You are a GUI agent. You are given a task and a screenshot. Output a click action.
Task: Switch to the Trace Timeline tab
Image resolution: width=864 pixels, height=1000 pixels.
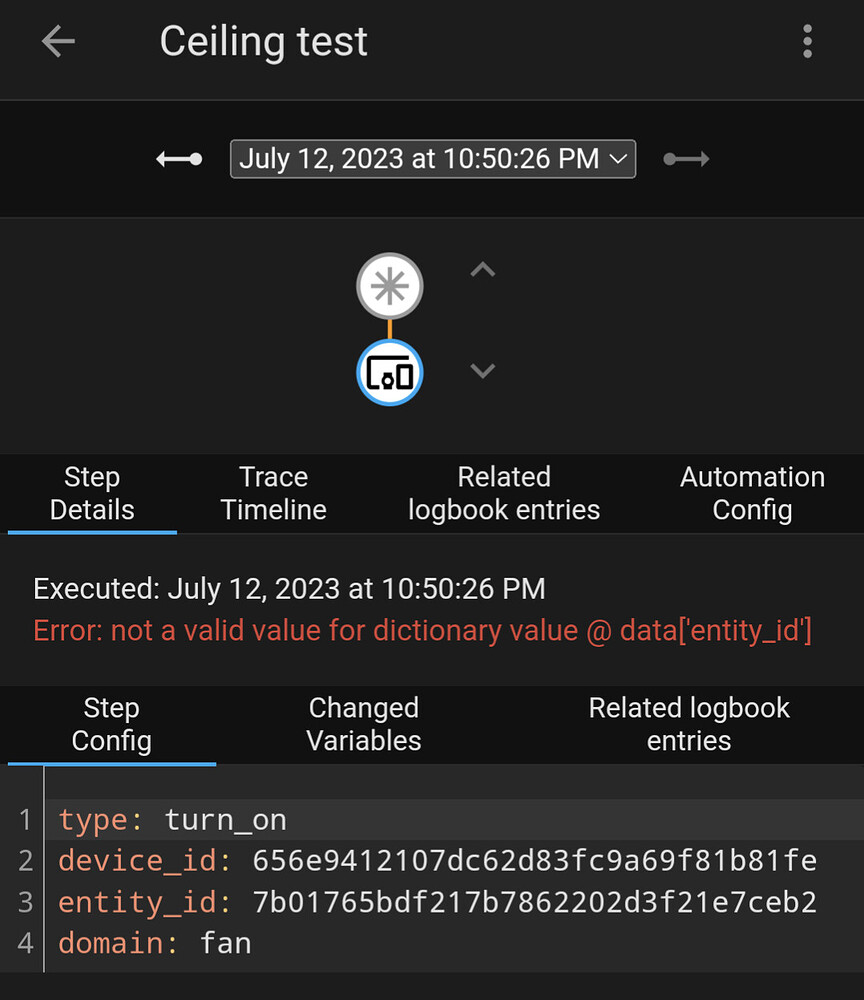[x=273, y=493]
